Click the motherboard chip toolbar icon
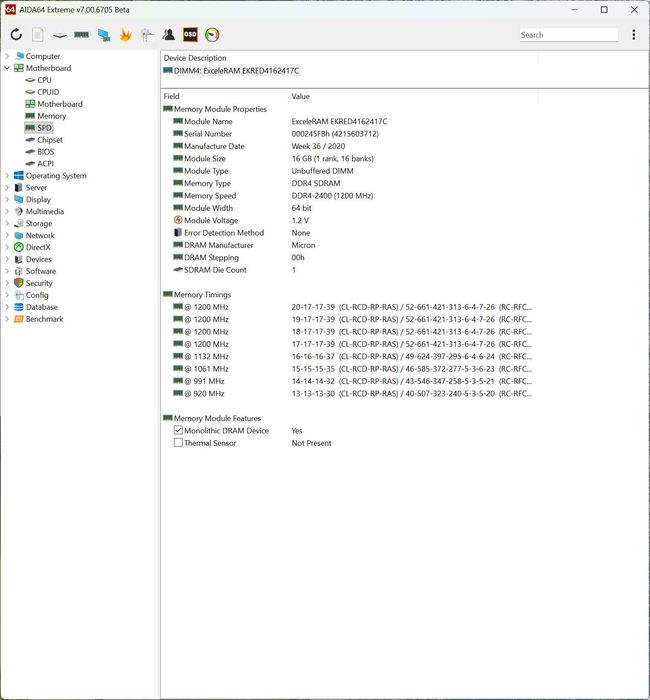Image resolution: width=650 pixels, height=700 pixels. pos(59,35)
